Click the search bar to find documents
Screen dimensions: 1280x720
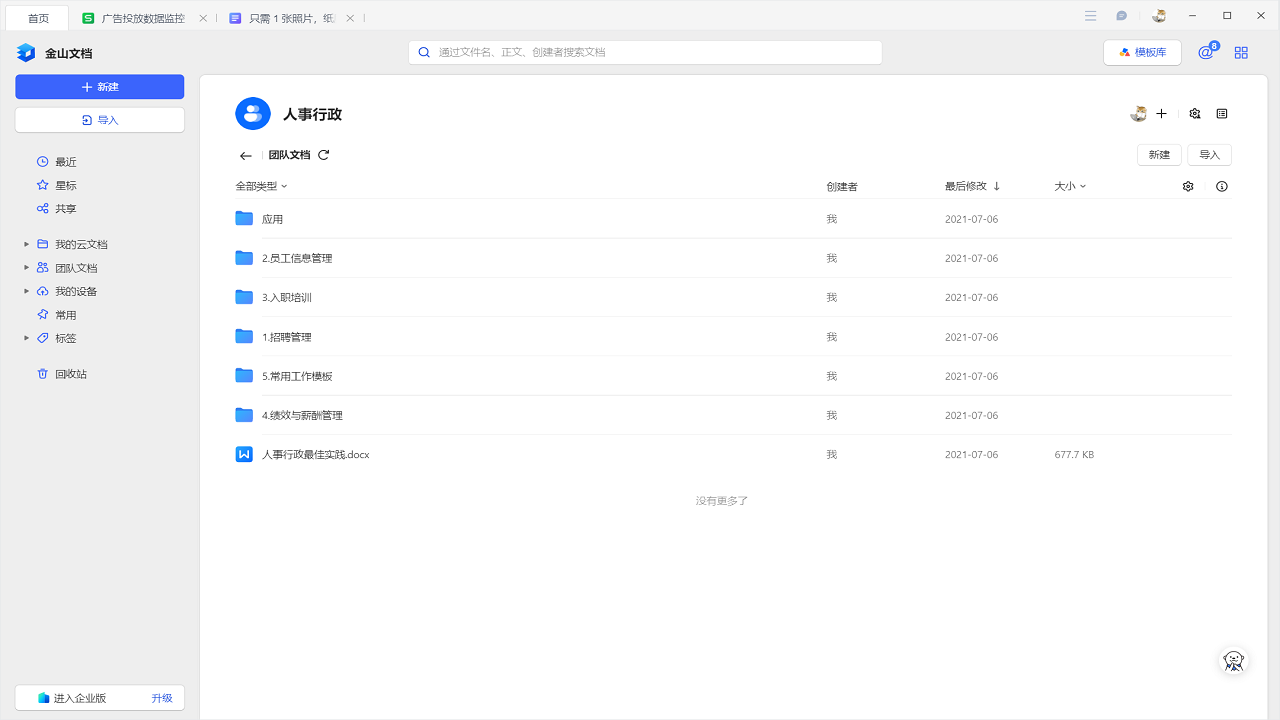click(644, 52)
